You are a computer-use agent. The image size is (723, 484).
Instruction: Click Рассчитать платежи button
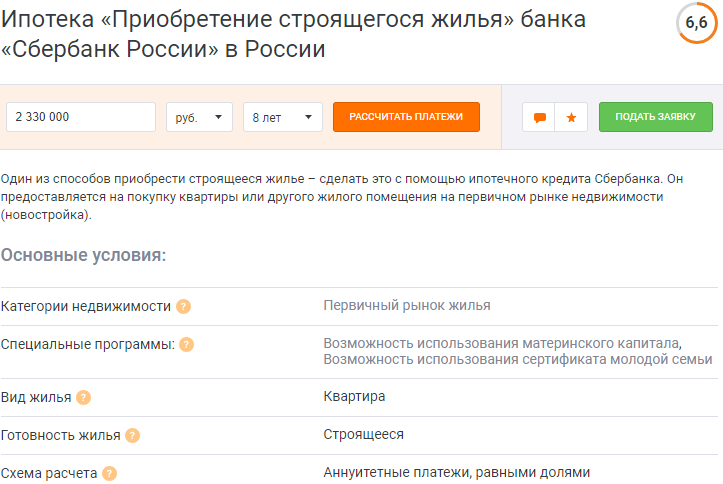[x=406, y=117]
